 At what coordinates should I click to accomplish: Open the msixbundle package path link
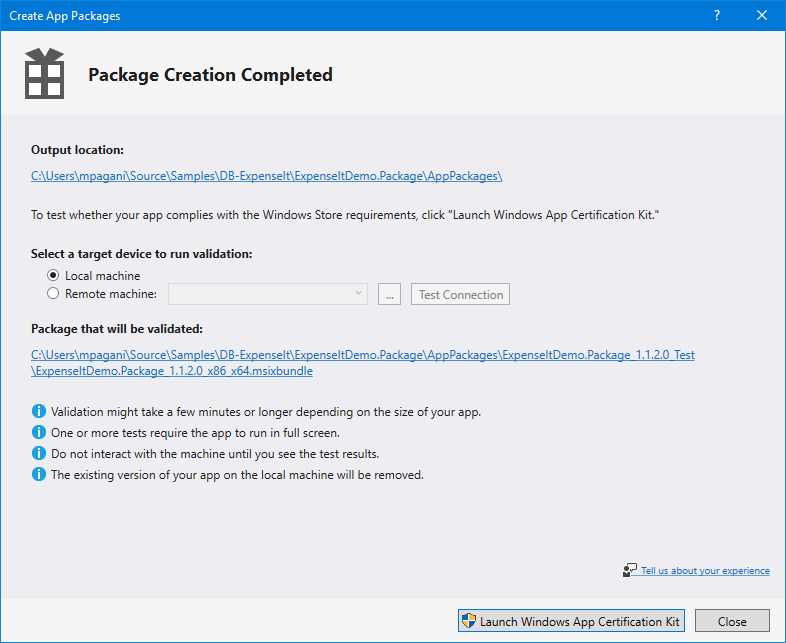pyautogui.click(x=363, y=363)
